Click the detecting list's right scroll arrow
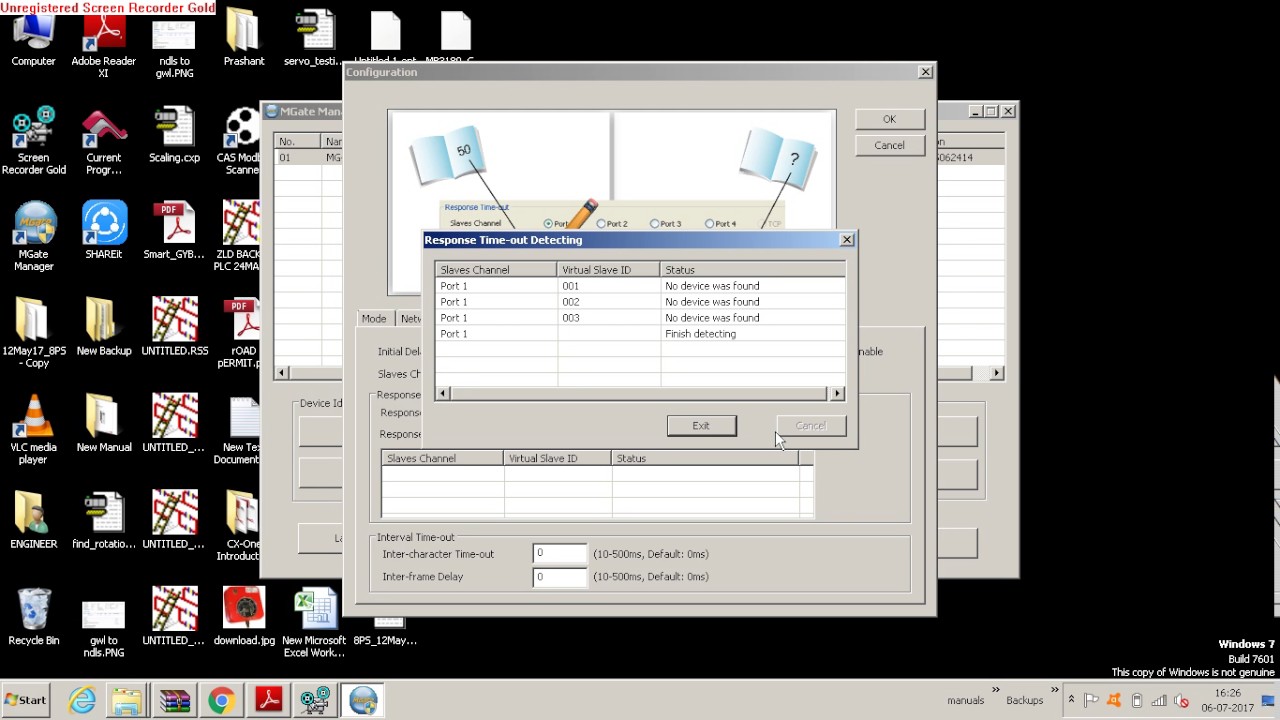1280x720 pixels. (838, 394)
